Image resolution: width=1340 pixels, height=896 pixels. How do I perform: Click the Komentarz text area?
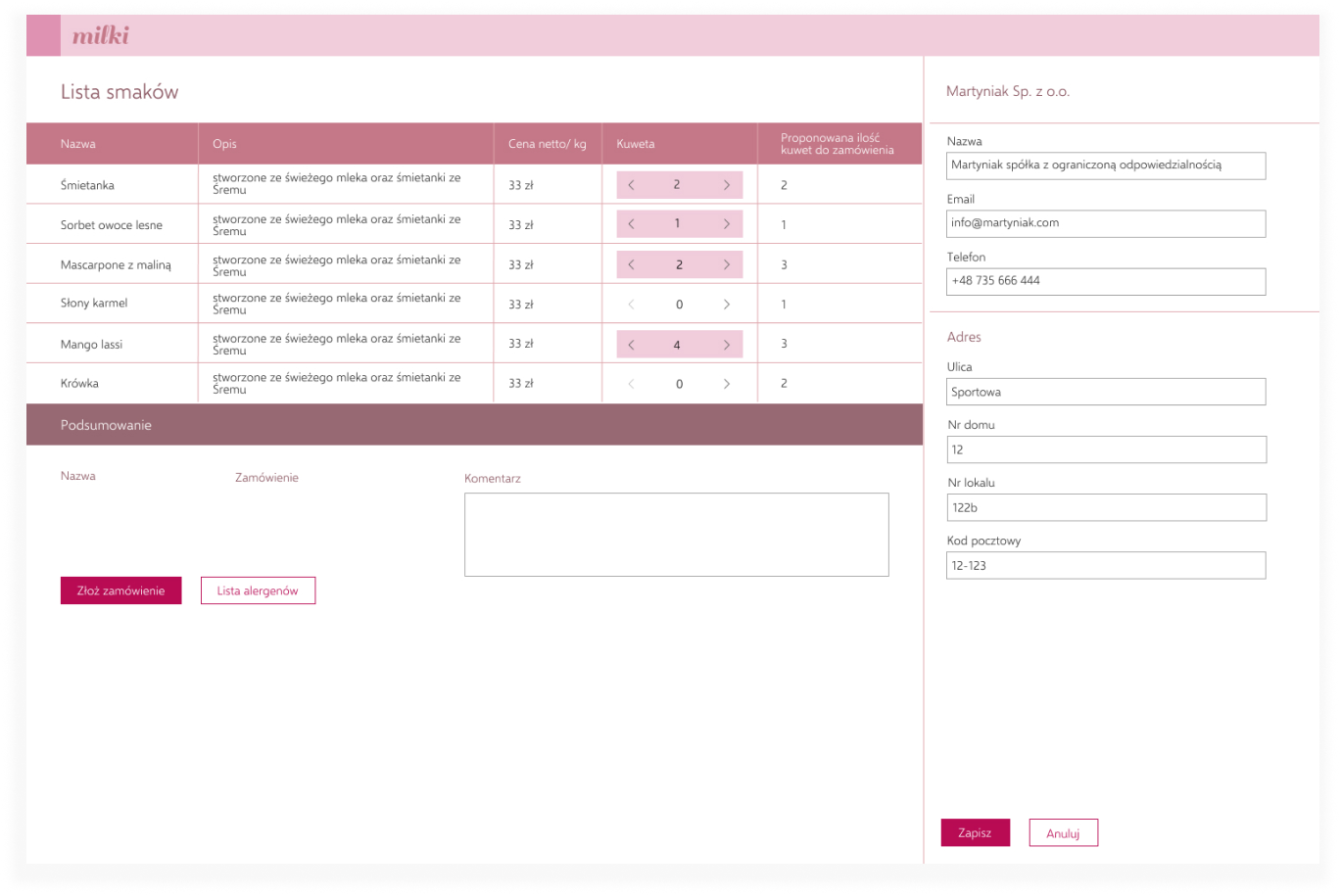click(x=676, y=535)
